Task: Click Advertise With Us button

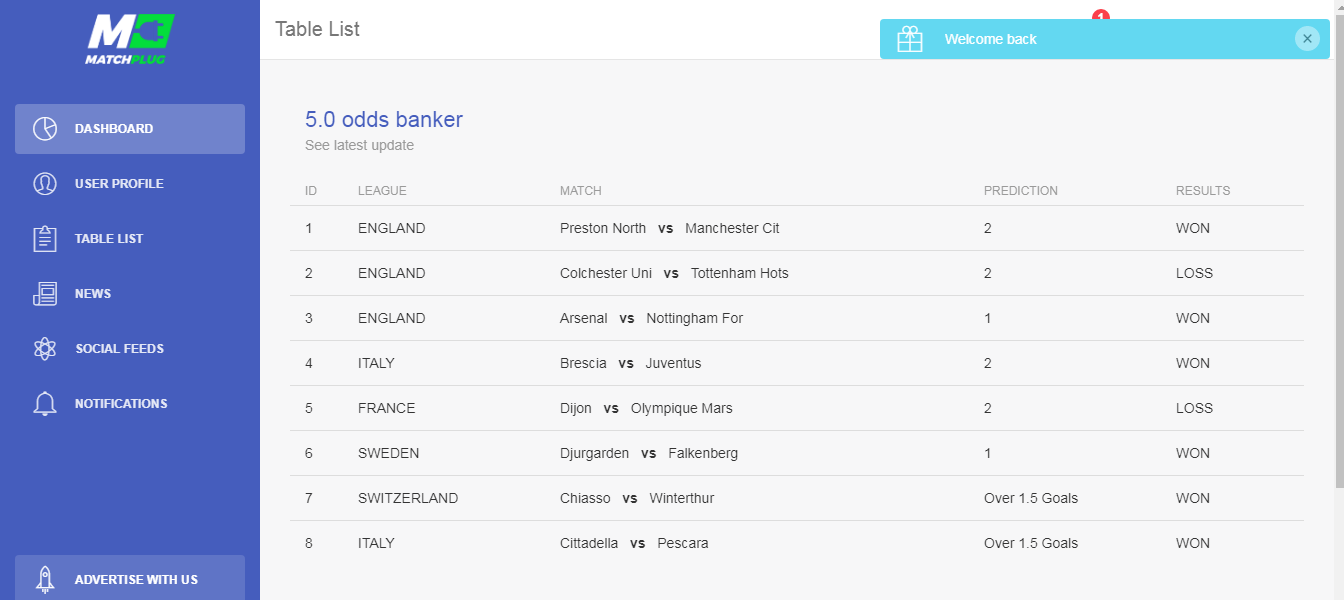Action: (x=136, y=579)
